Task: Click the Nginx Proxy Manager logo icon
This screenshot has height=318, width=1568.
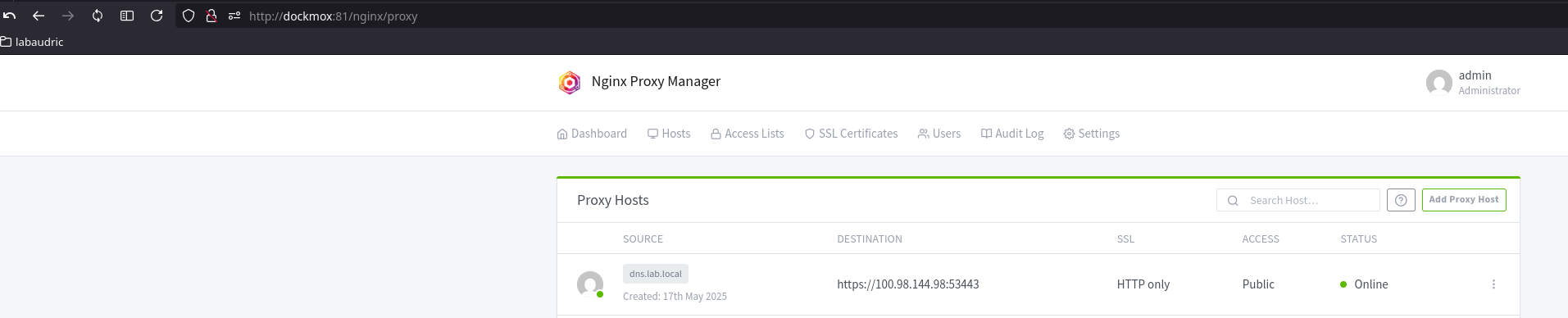Action: point(570,82)
